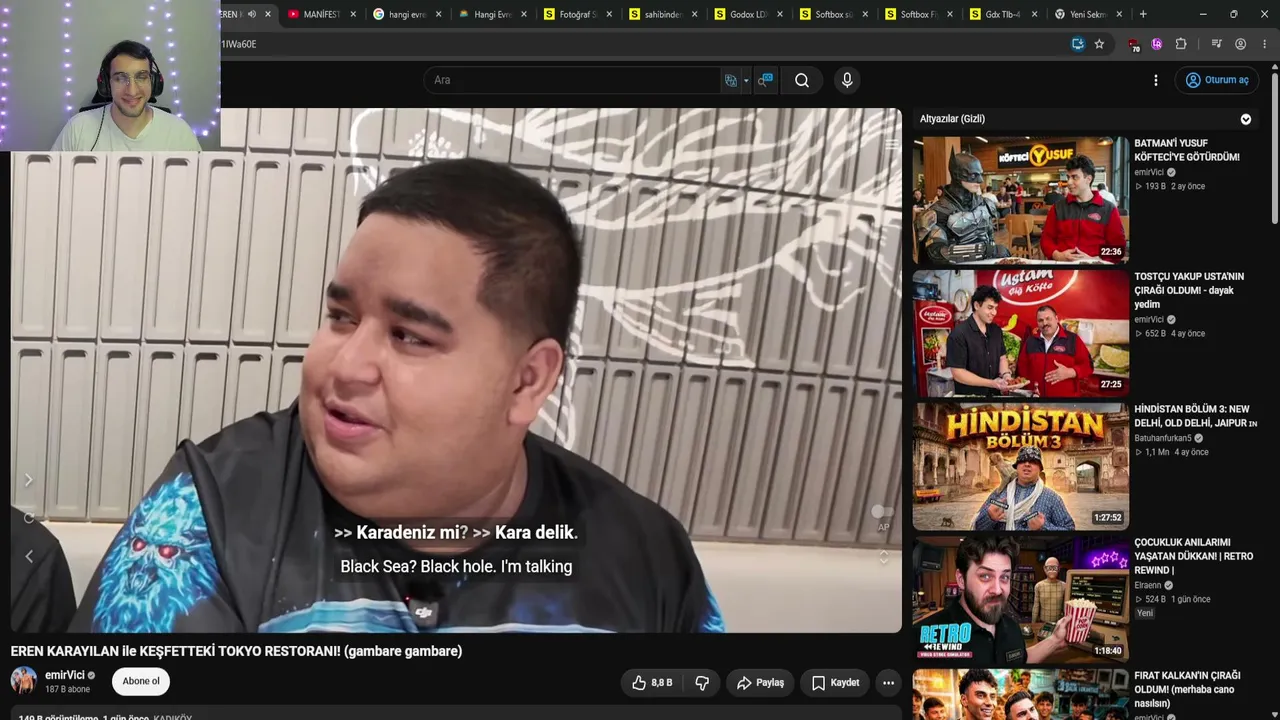Click the Ustam Çiğ Köfte video thumbnail
The image size is (1280, 720).
(1021, 333)
